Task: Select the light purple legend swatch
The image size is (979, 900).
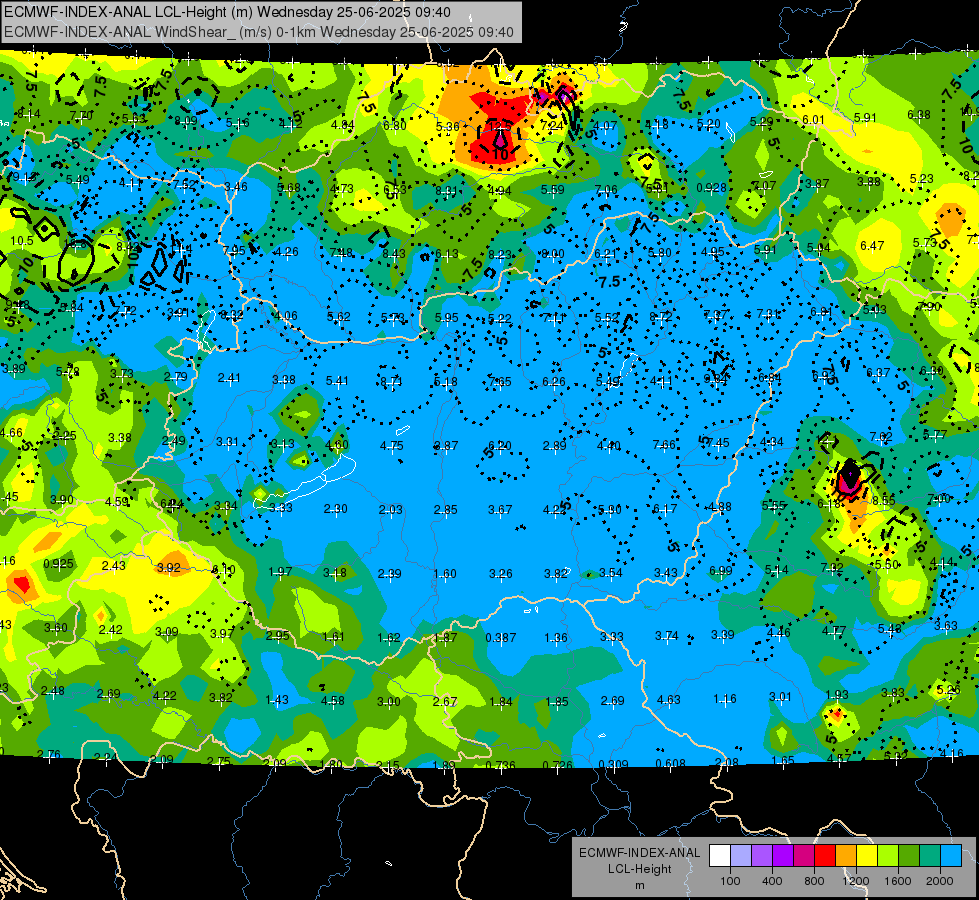Action: point(762,856)
